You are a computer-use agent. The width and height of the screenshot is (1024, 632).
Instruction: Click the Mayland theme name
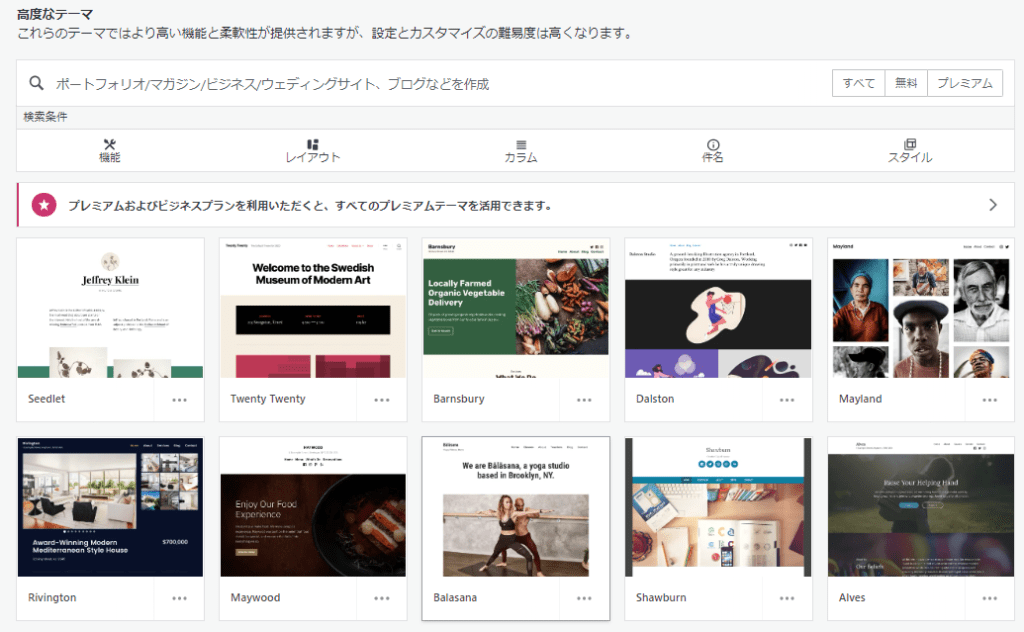tap(860, 399)
